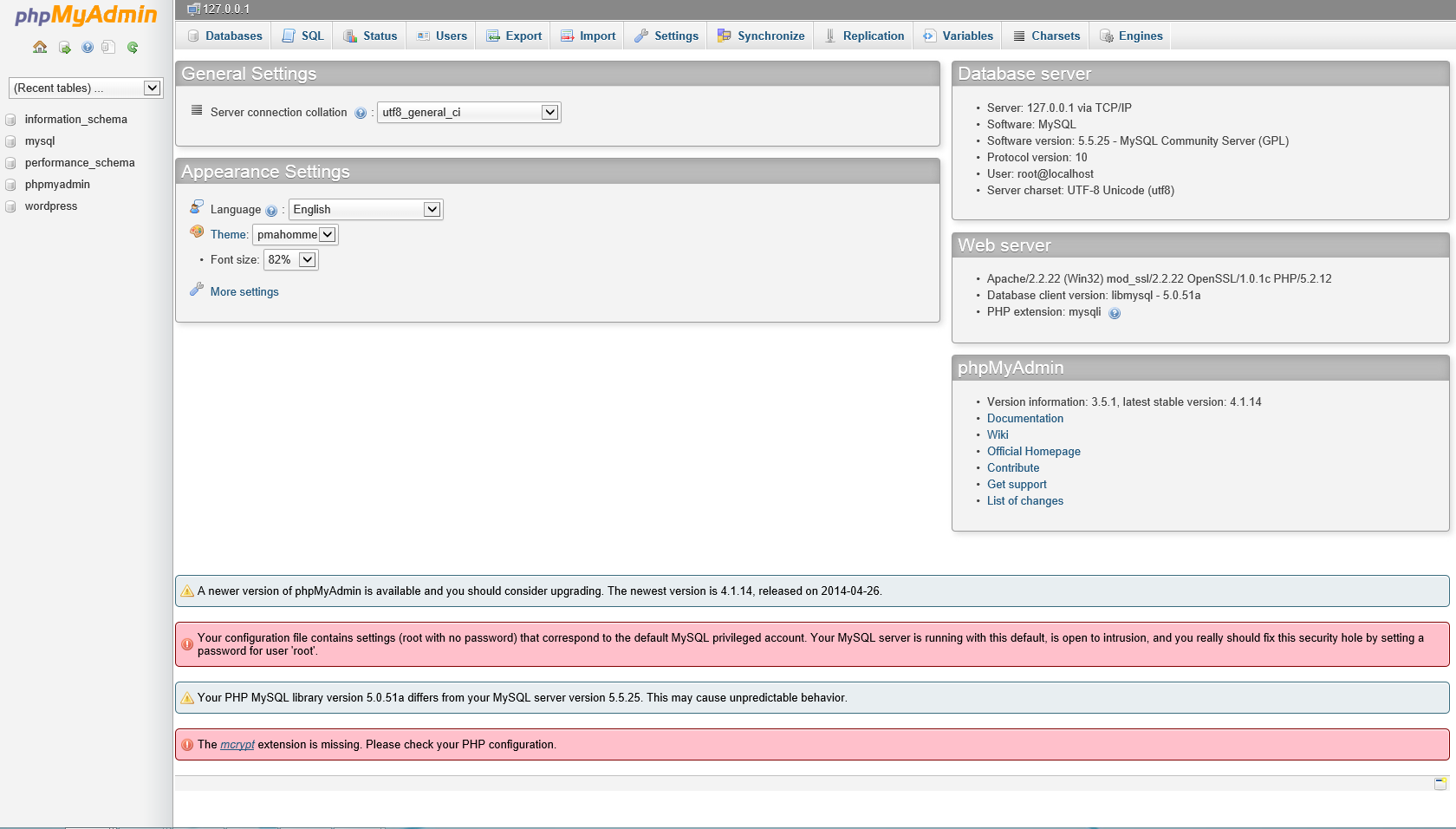Open the Charsets tab
The height and width of the screenshot is (829, 1456).
pyautogui.click(x=1046, y=36)
